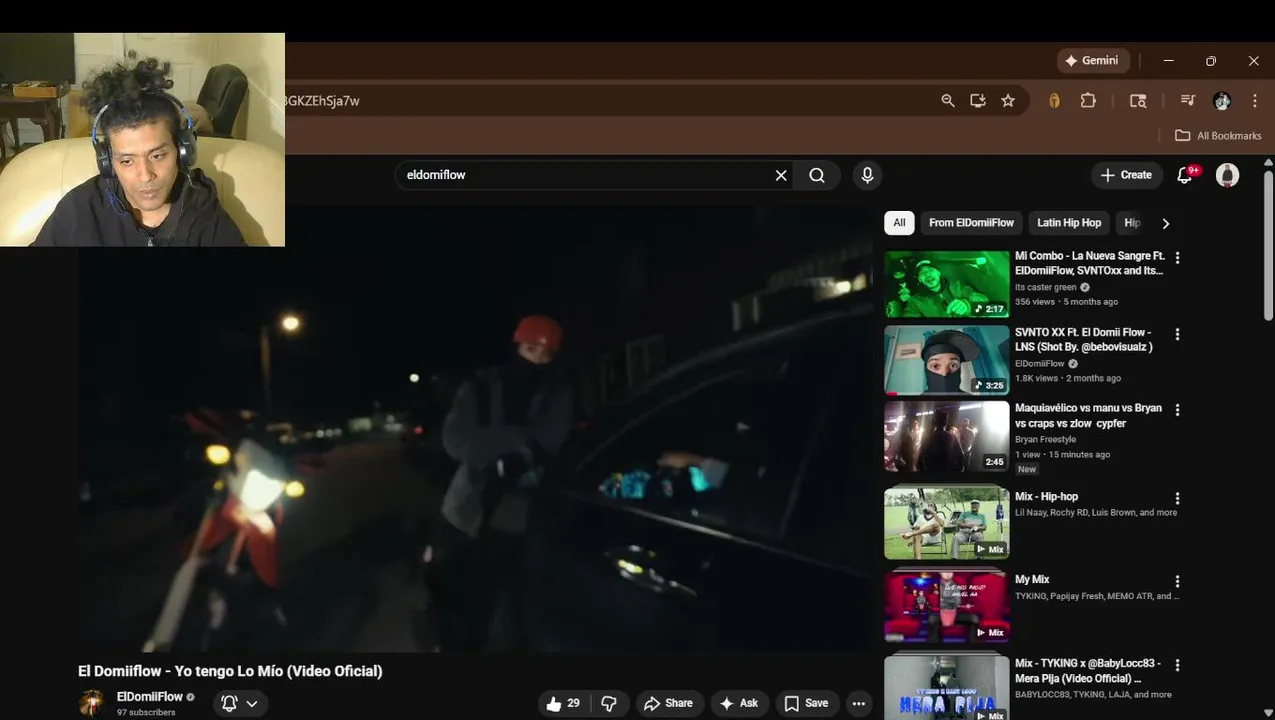The image size is (1275, 720).
Task: Dislike the video with thumbs down
Action: pos(609,703)
